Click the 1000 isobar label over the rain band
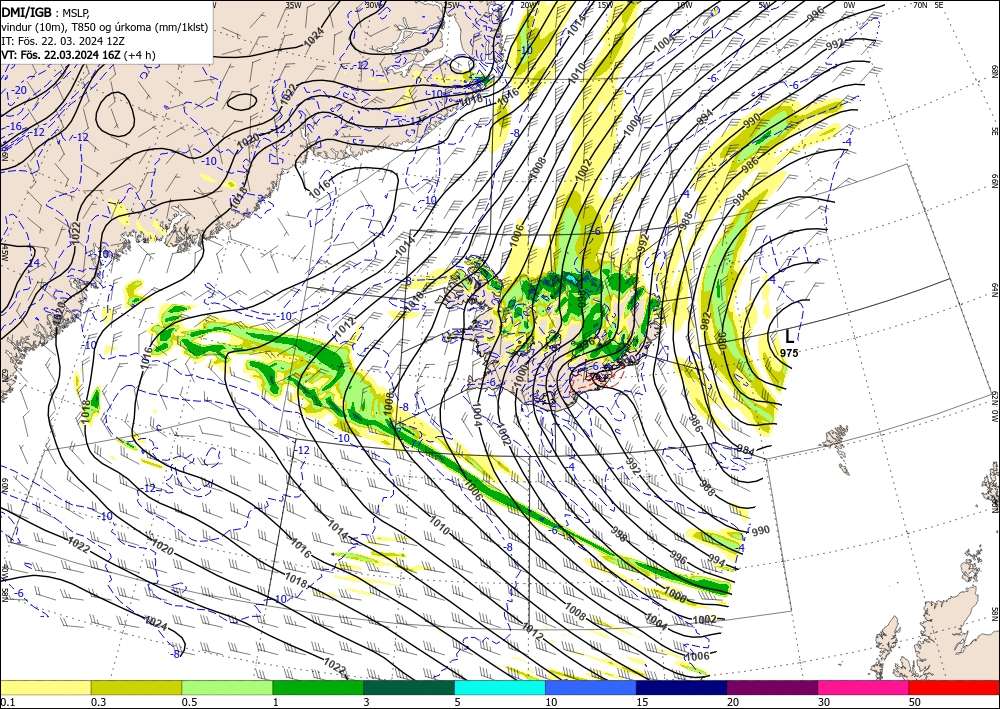 pyautogui.click(x=674, y=597)
